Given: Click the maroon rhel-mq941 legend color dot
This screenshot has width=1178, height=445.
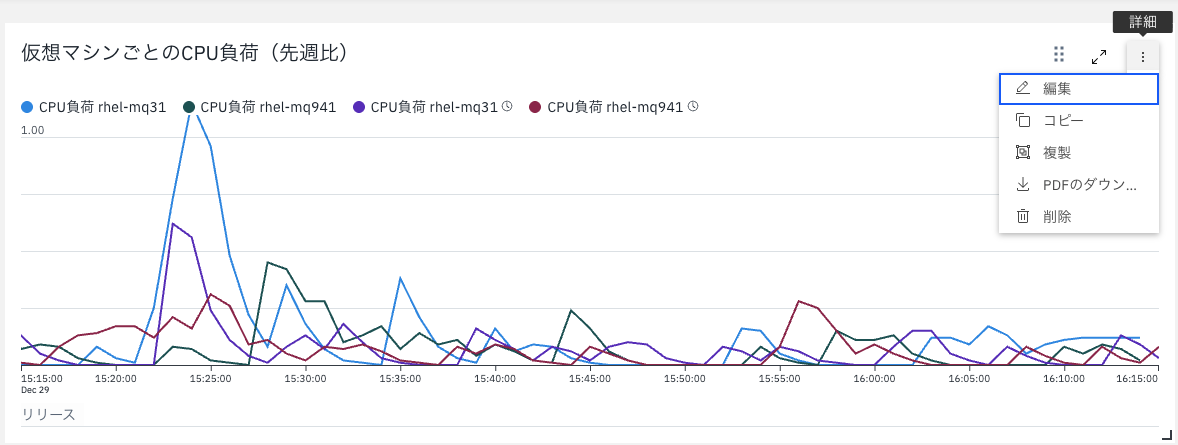Looking at the screenshot, I should coord(536,107).
